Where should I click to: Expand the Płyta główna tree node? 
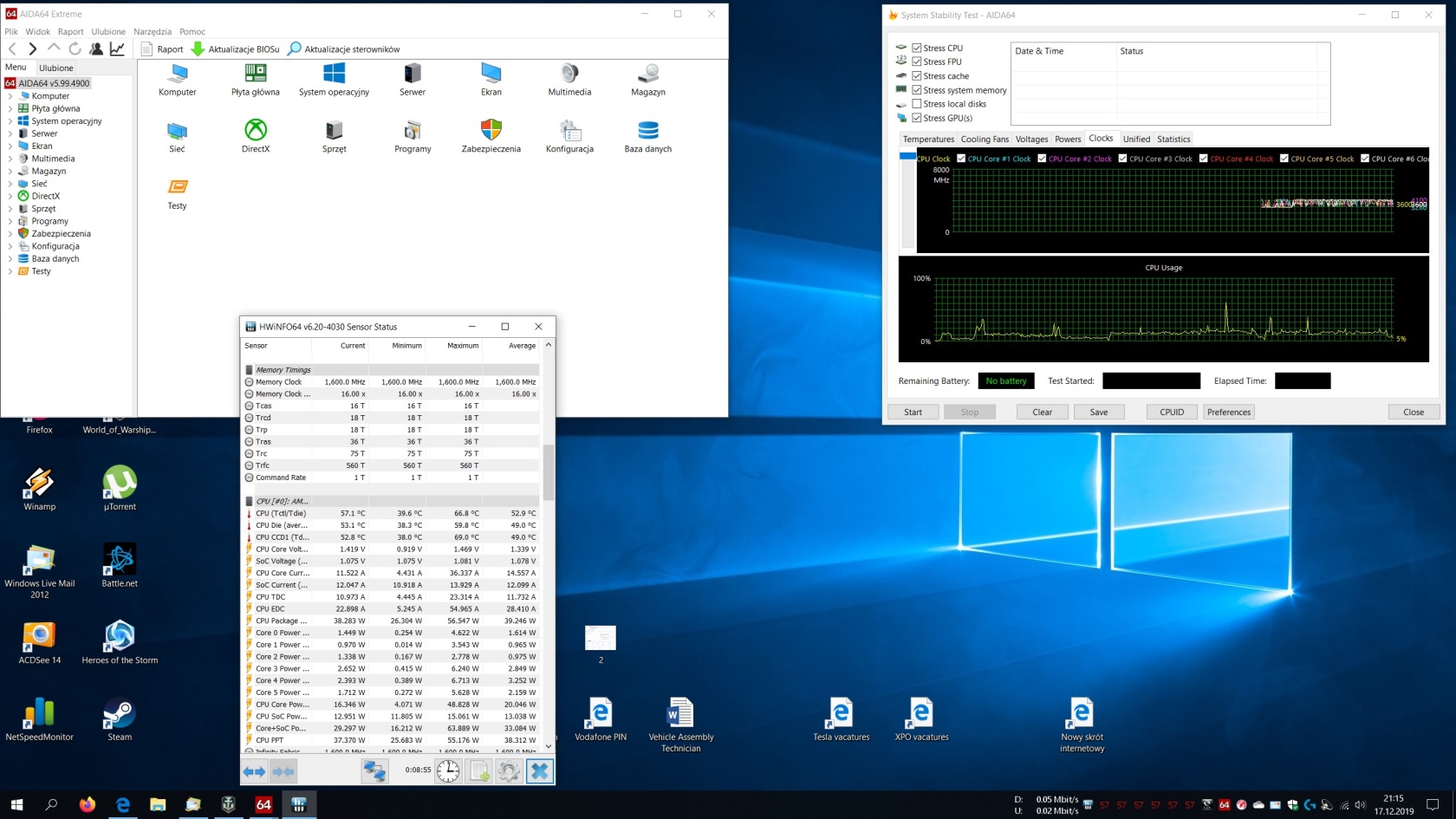[x=10, y=109]
